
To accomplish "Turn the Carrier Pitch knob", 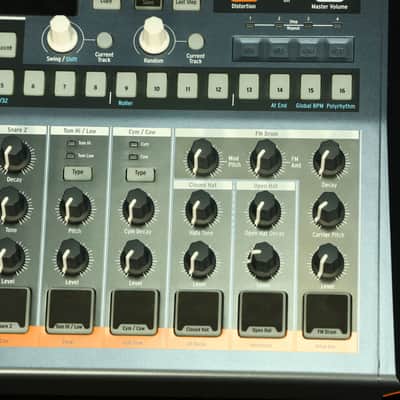I will tap(328, 210).
